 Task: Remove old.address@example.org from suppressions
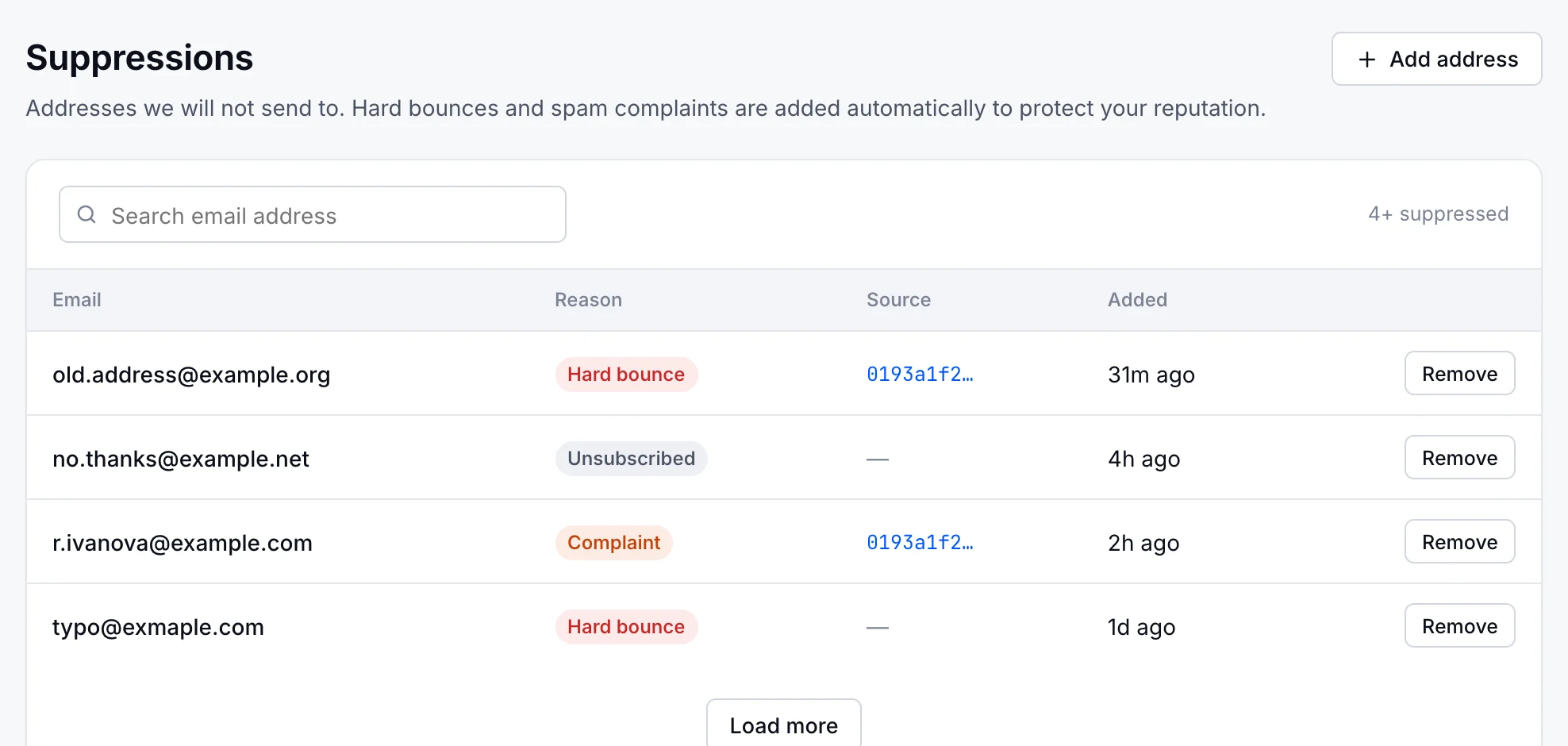click(1459, 373)
